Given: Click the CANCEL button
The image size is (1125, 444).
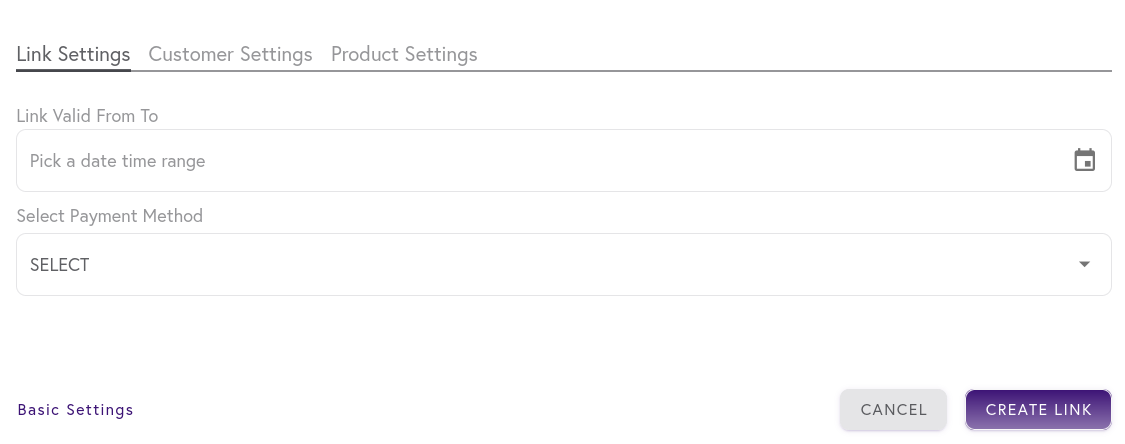Looking at the screenshot, I should tap(893, 410).
